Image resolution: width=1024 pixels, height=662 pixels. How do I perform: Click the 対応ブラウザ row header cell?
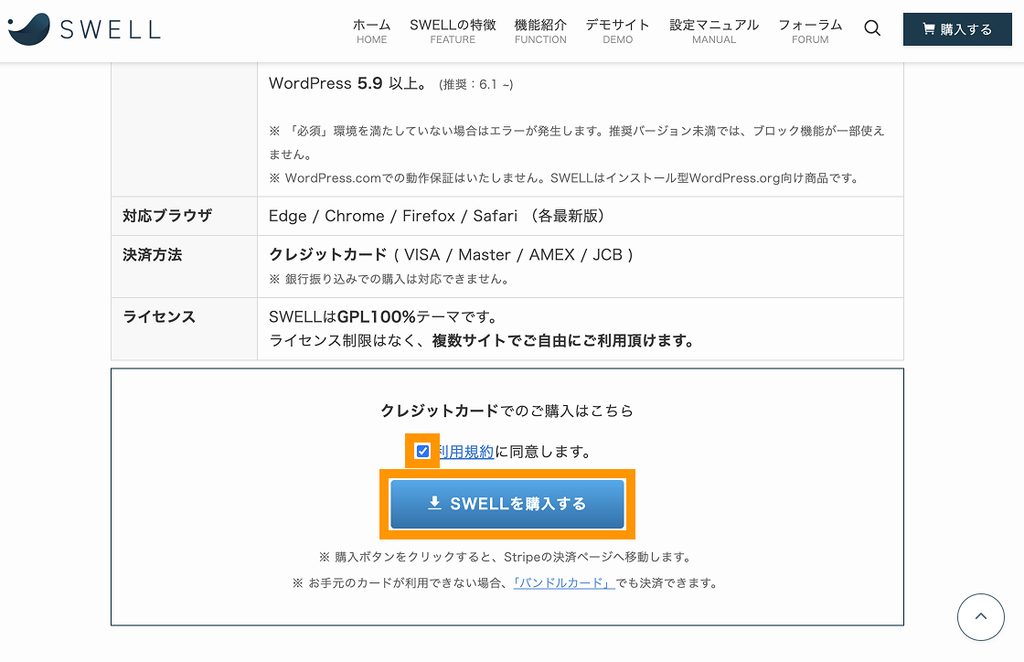click(184, 215)
